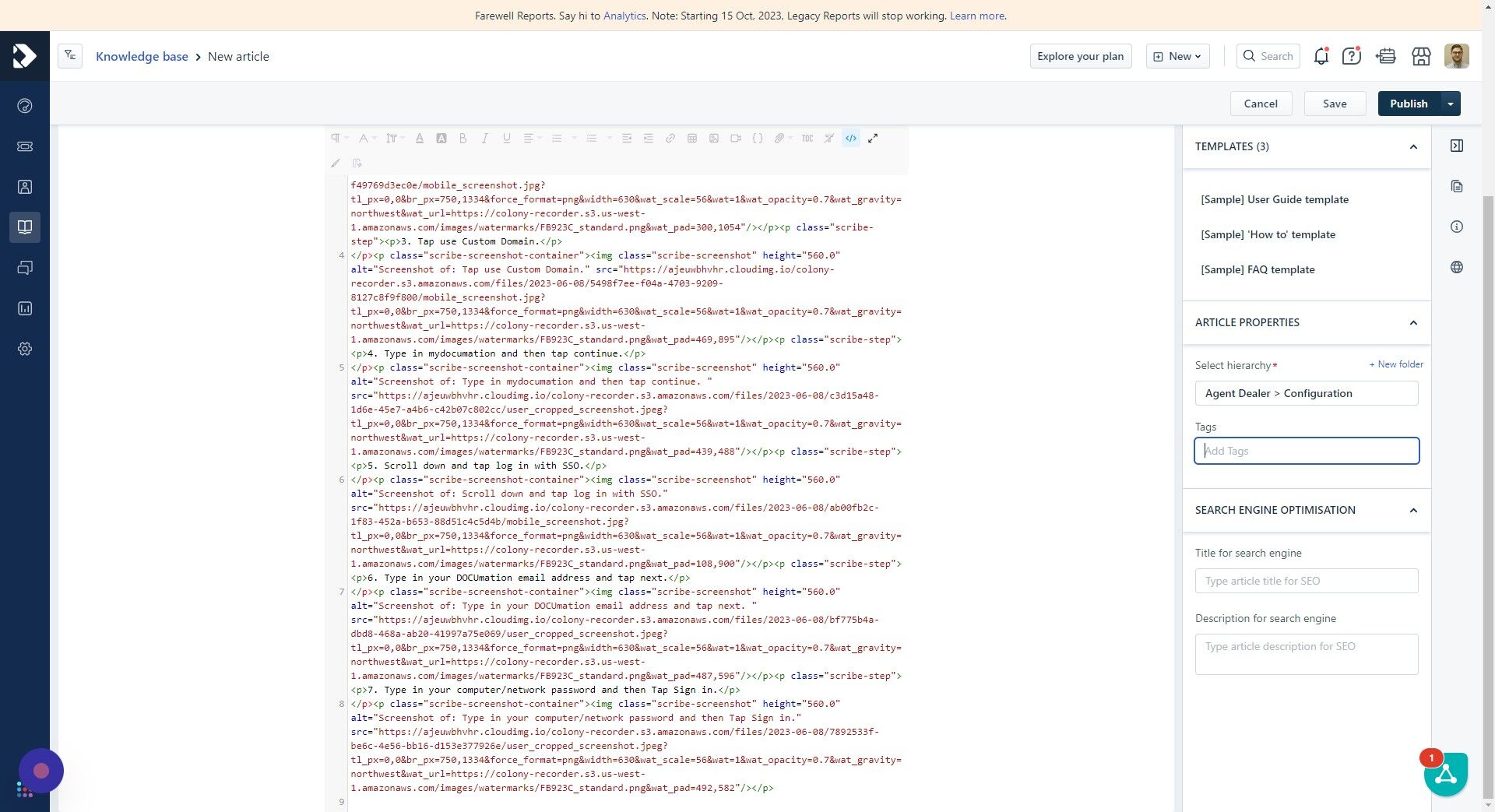Open the article info panel on the right

coord(1457,227)
